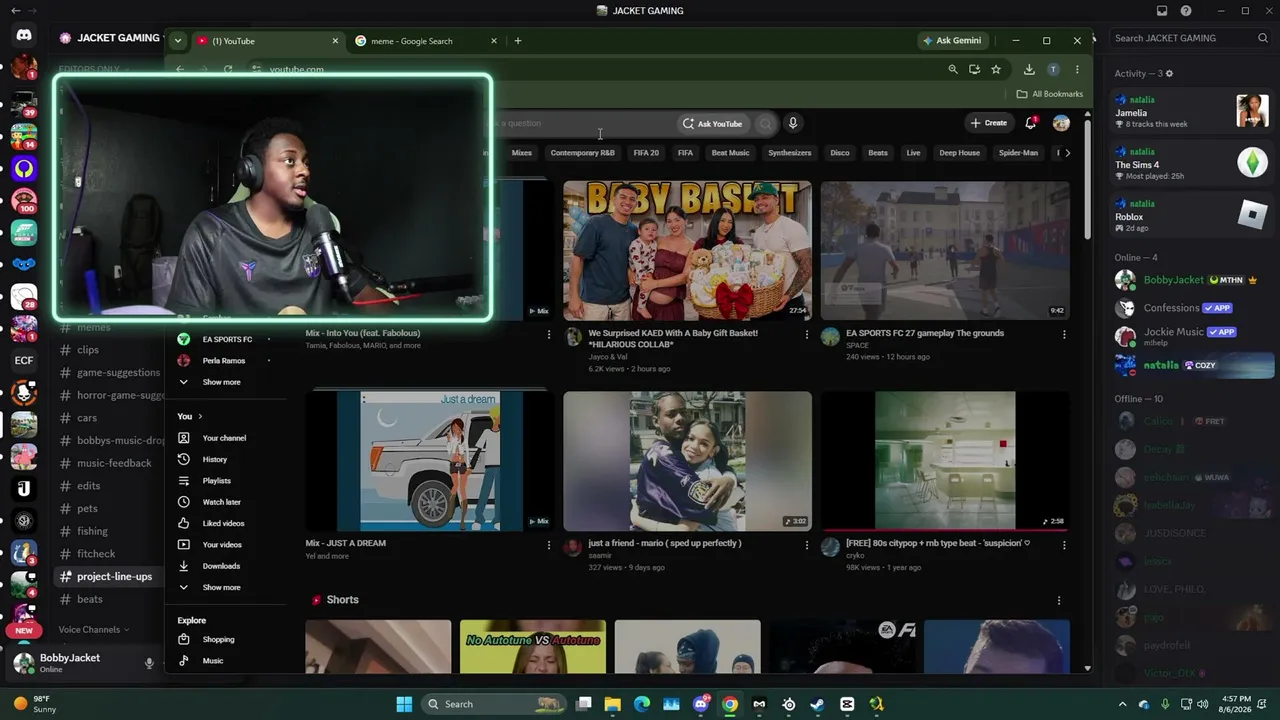1280x720 pixels.
Task: Open All Bookmarks folder
Action: click(1050, 94)
